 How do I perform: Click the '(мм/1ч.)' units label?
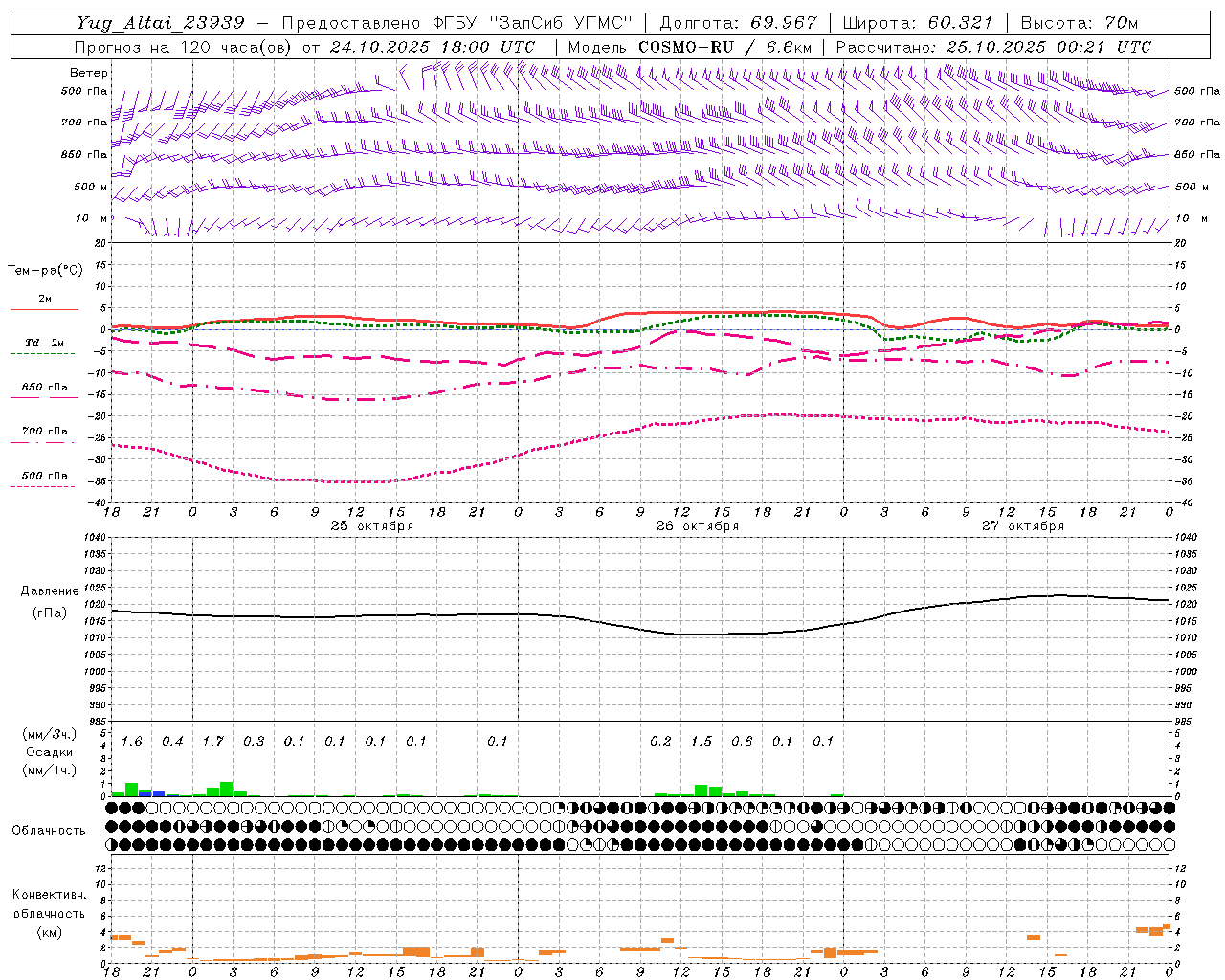tap(50, 770)
